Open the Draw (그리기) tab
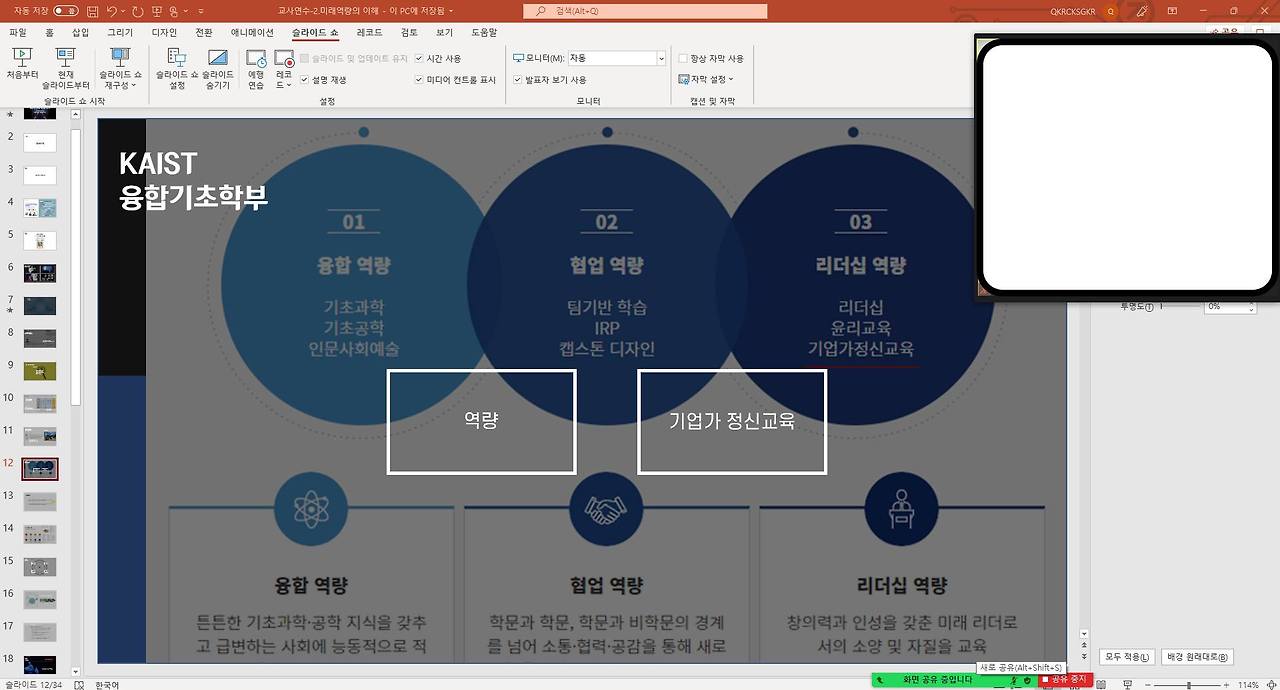The image size is (1280, 690). click(x=120, y=33)
